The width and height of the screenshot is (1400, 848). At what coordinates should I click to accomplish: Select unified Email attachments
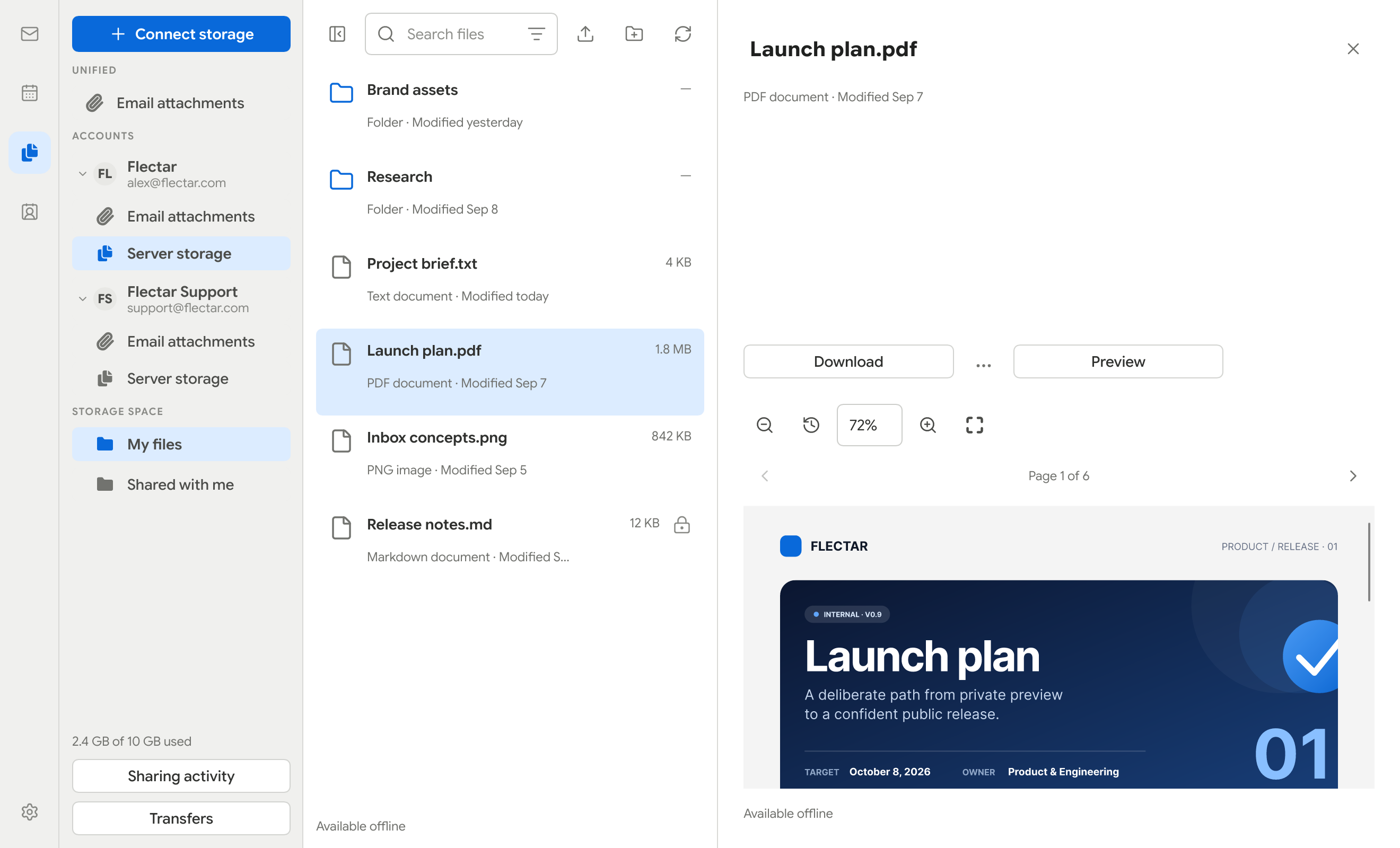pyautogui.click(x=181, y=103)
